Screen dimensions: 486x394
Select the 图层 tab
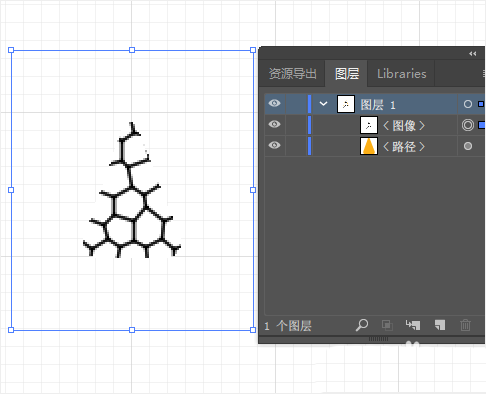(347, 74)
